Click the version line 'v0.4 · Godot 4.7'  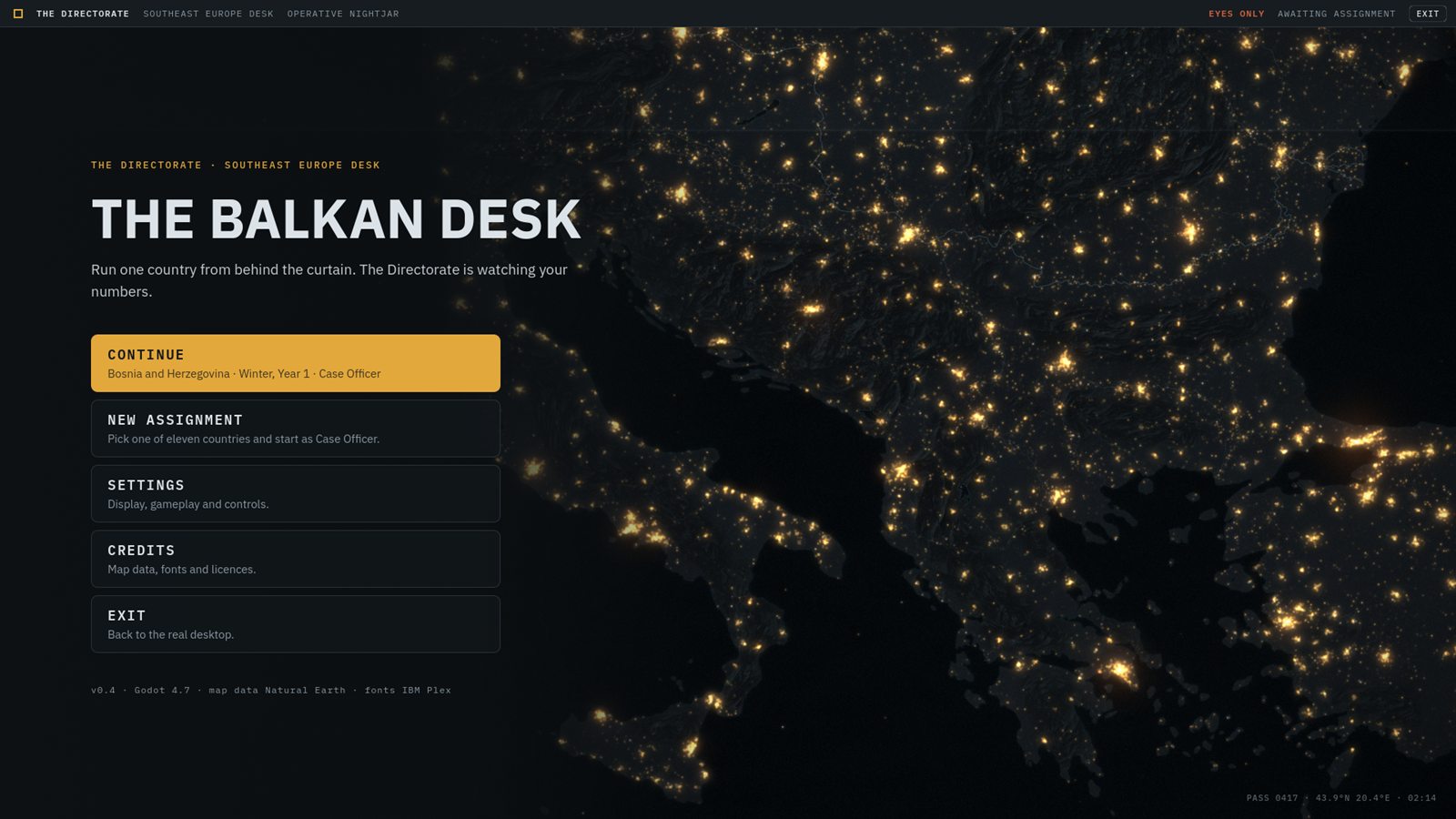(271, 690)
